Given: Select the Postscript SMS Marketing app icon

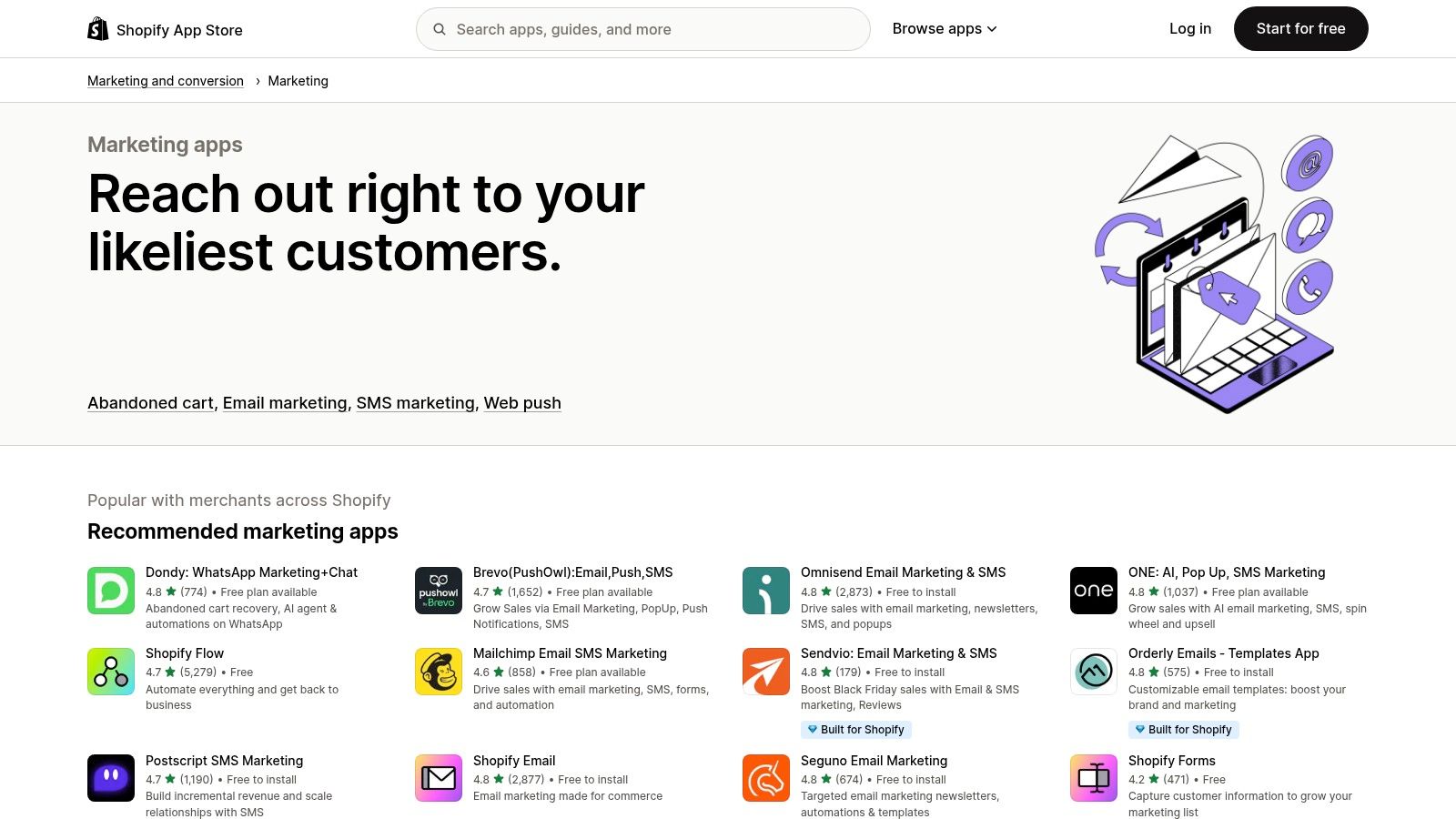Looking at the screenshot, I should [x=110, y=778].
